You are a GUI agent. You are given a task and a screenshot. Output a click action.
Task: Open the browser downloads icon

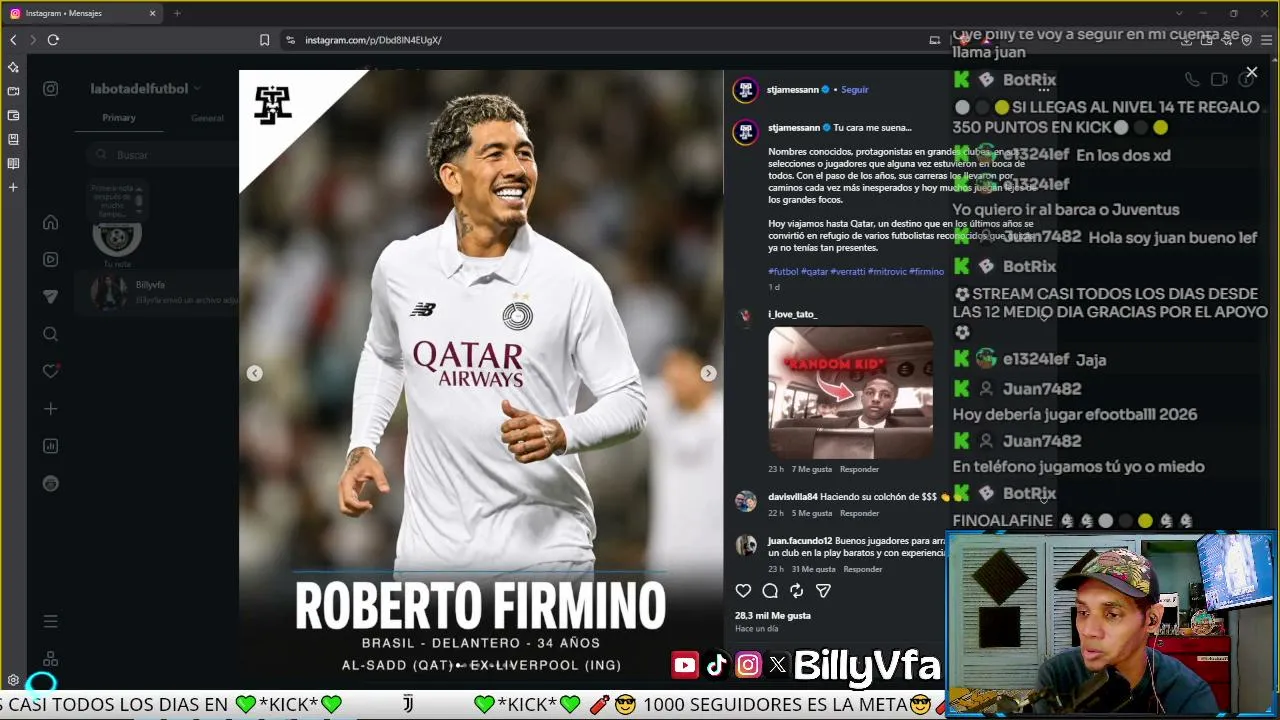click(1186, 40)
